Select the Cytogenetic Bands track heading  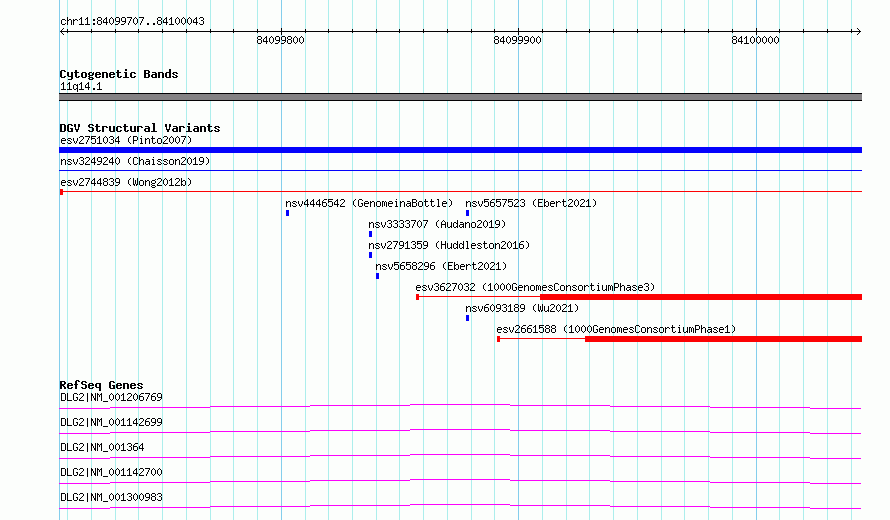(x=119, y=74)
